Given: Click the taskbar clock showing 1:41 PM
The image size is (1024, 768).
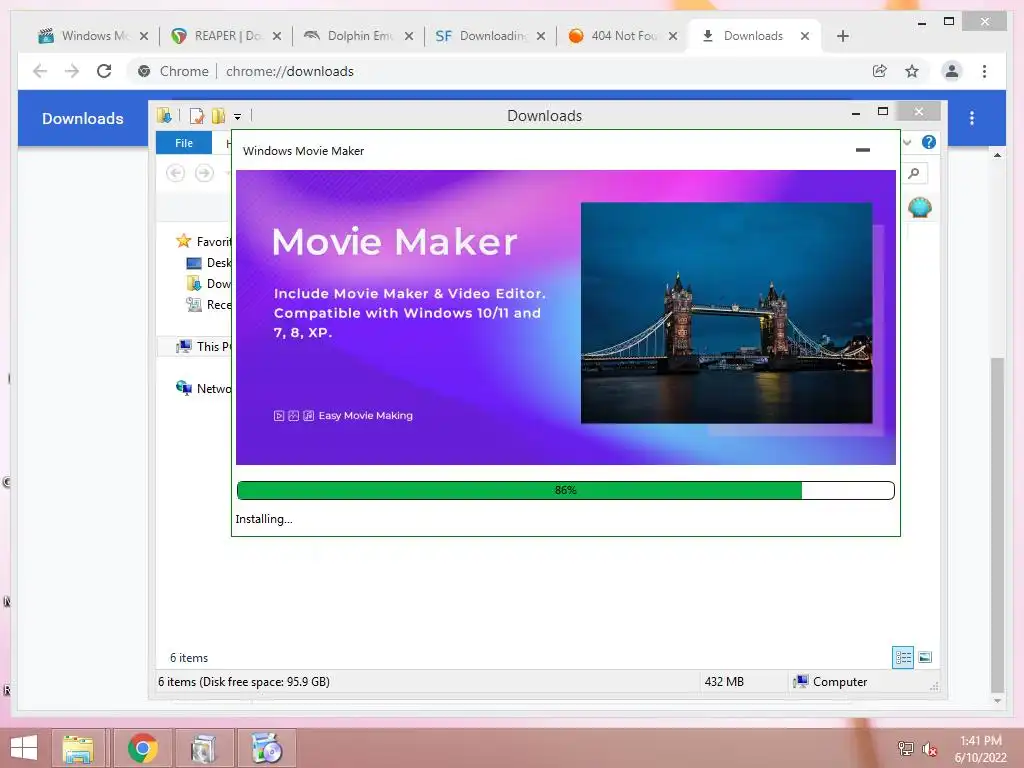Looking at the screenshot, I should pos(980,749).
